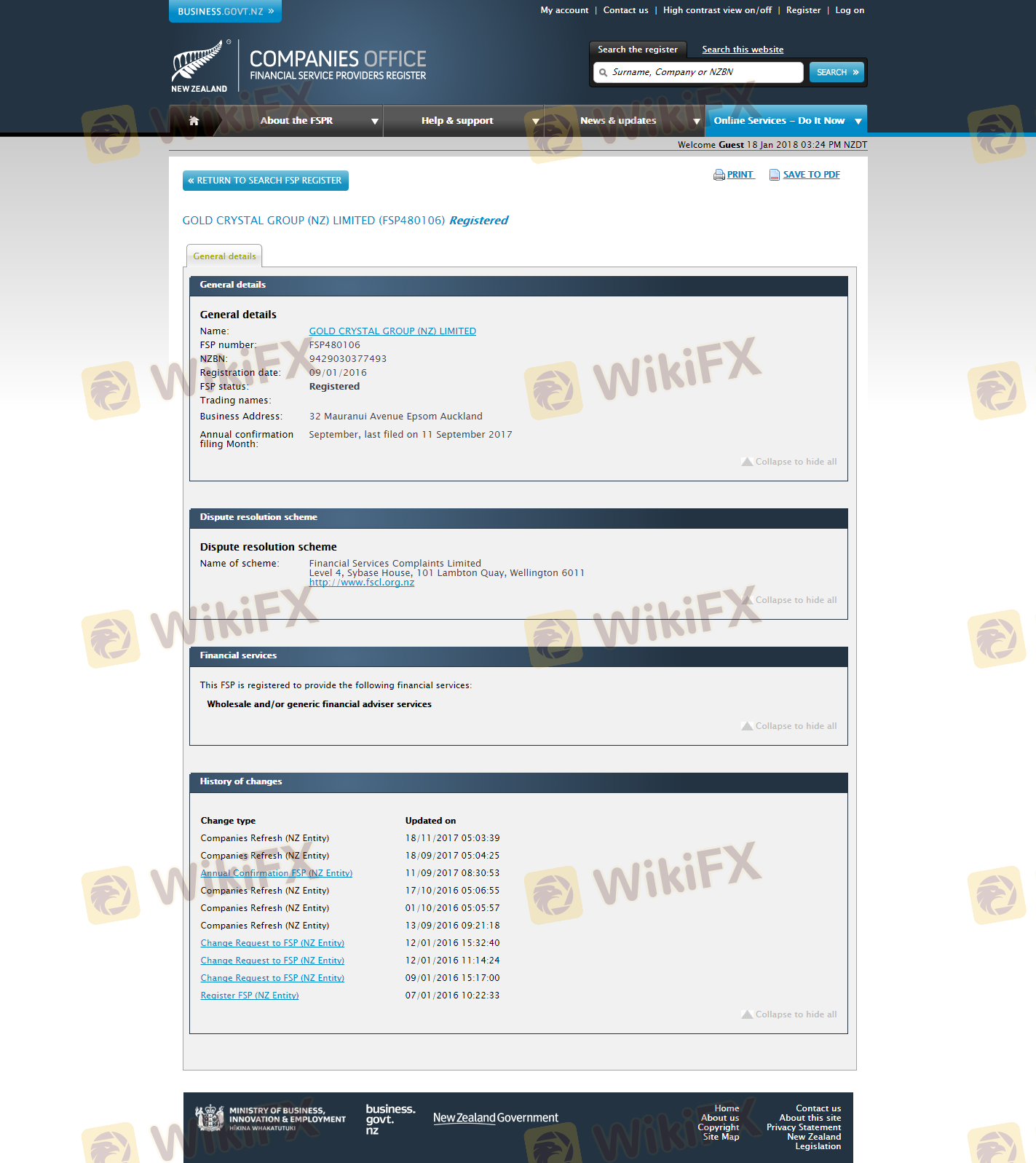This screenshot has width=1036, height=1163.
Task: Toggle High contrast view on/off
Action: pos(716,10)
